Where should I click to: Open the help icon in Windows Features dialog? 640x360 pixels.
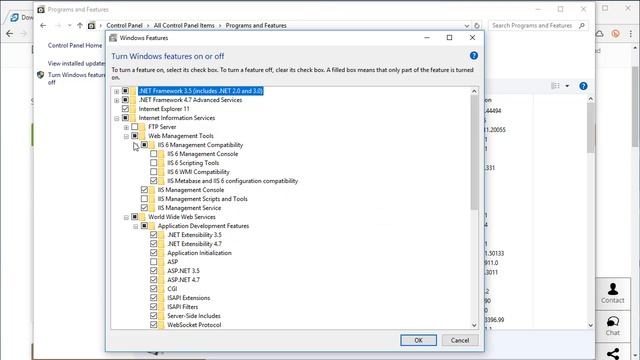pos(473,56)
